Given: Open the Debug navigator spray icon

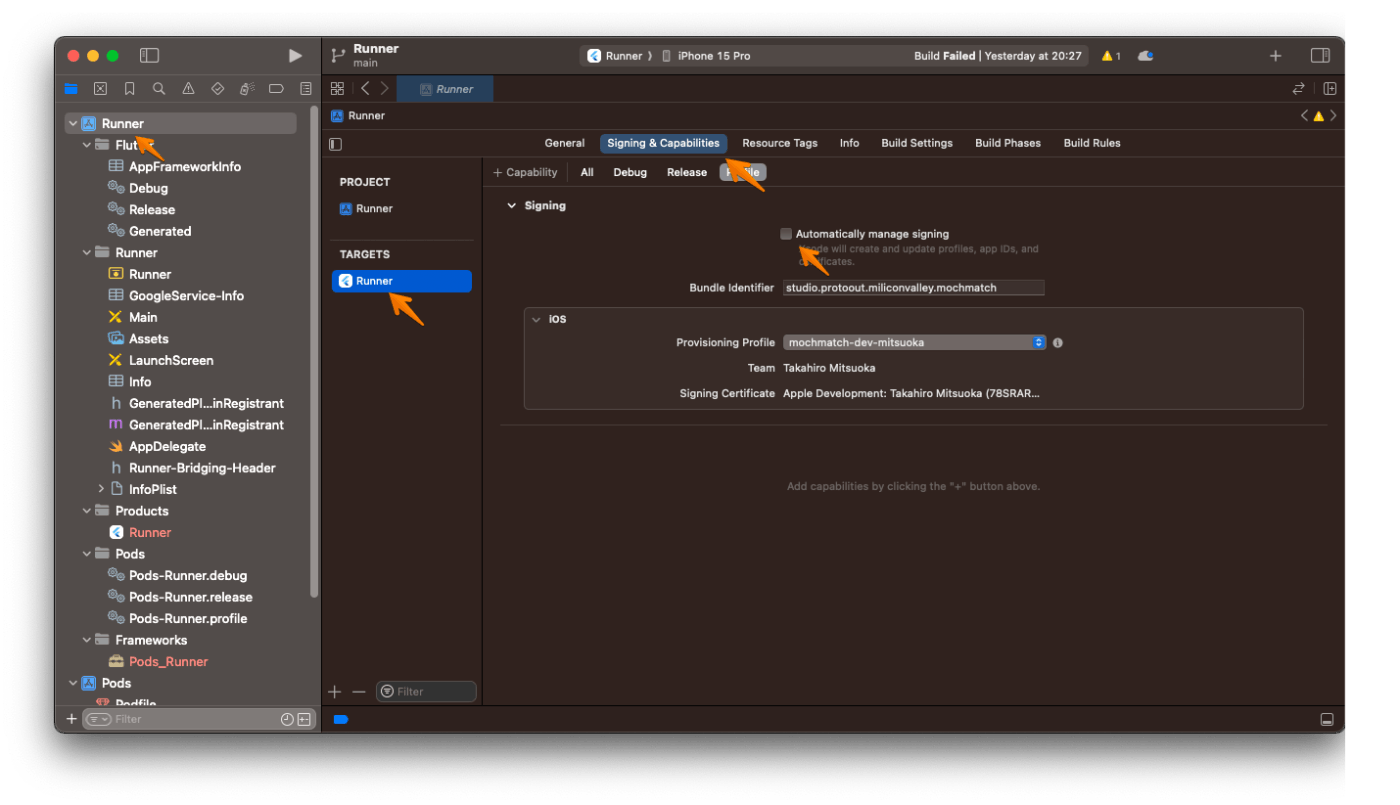Looking at the screenshot, I should point(247,89).
